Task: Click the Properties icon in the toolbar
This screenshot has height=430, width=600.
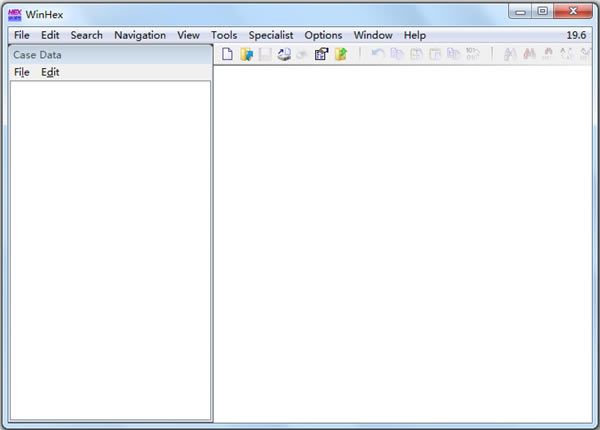Action: tap(321, 54)
